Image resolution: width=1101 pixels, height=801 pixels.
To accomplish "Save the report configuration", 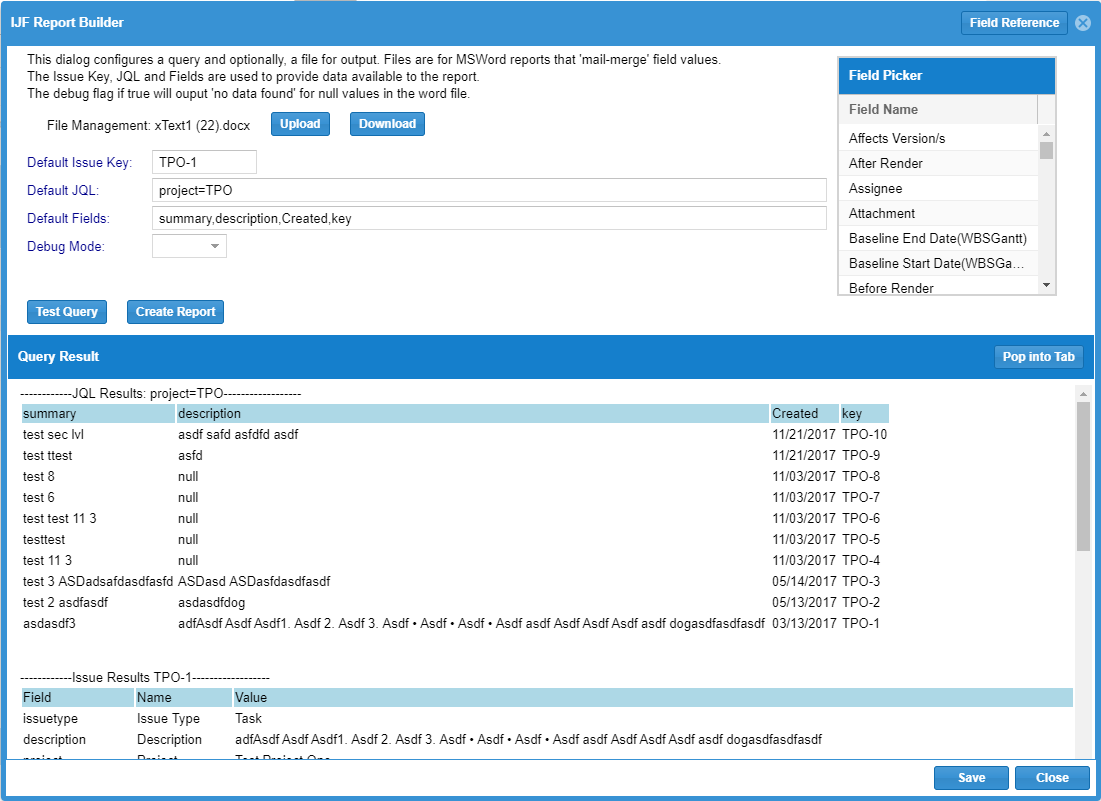I will [971, 778].
